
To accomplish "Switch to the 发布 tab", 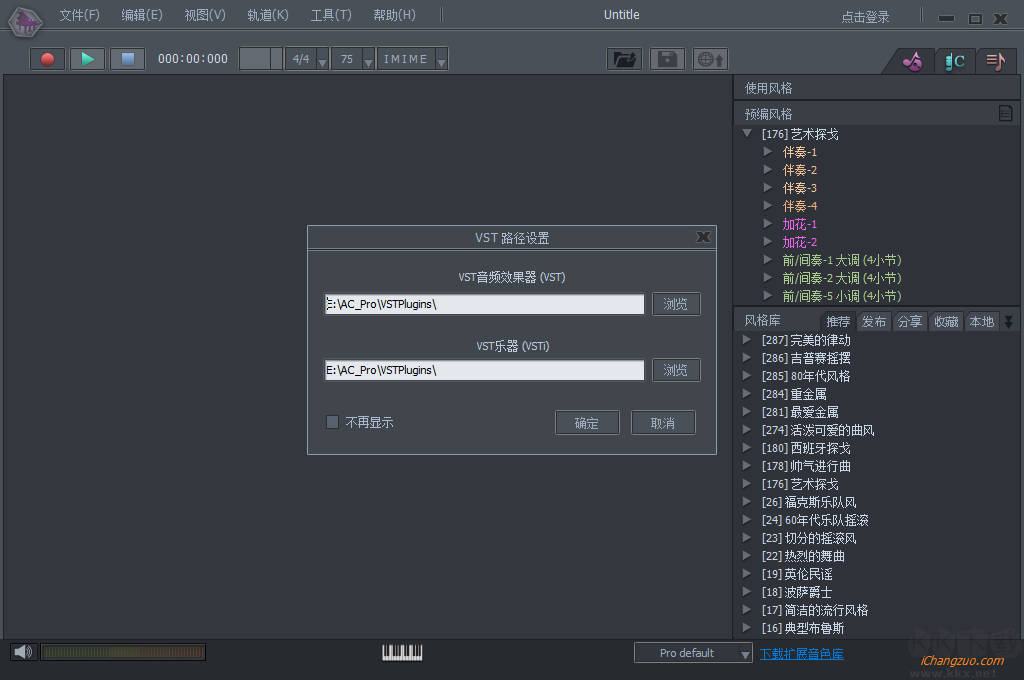I will [874, 321].
